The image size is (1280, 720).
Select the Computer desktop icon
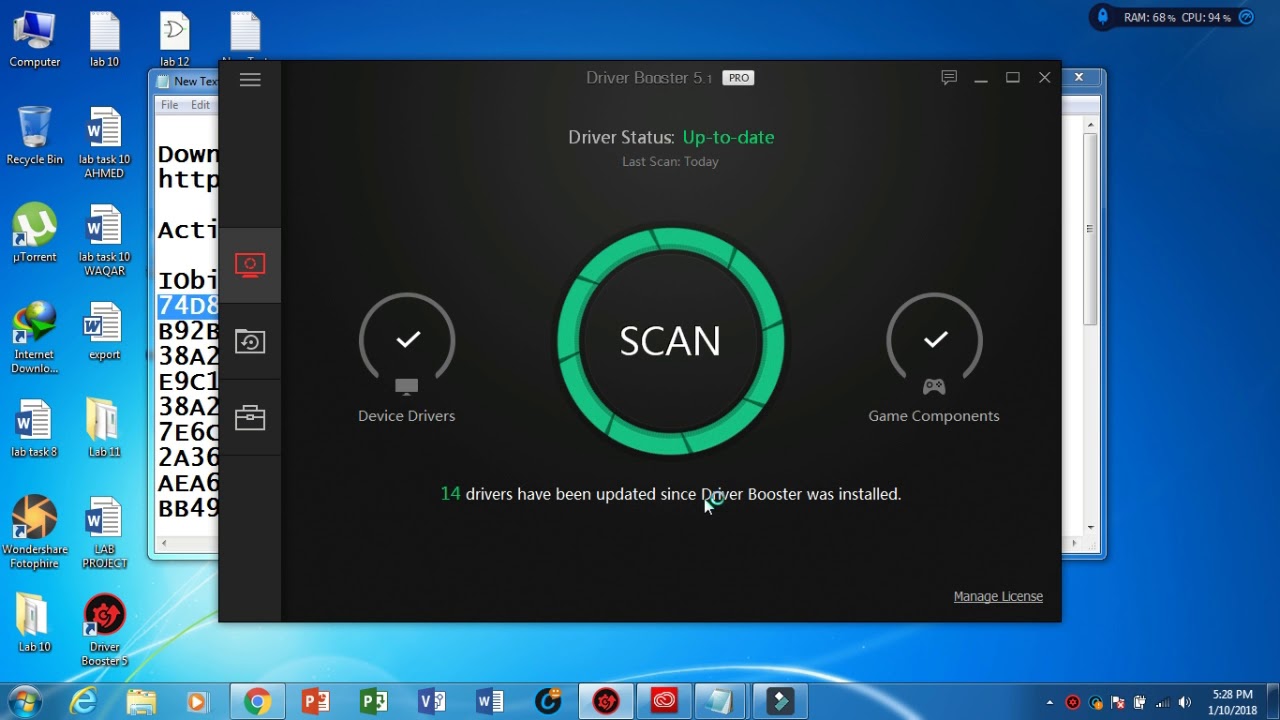point(35,40)
